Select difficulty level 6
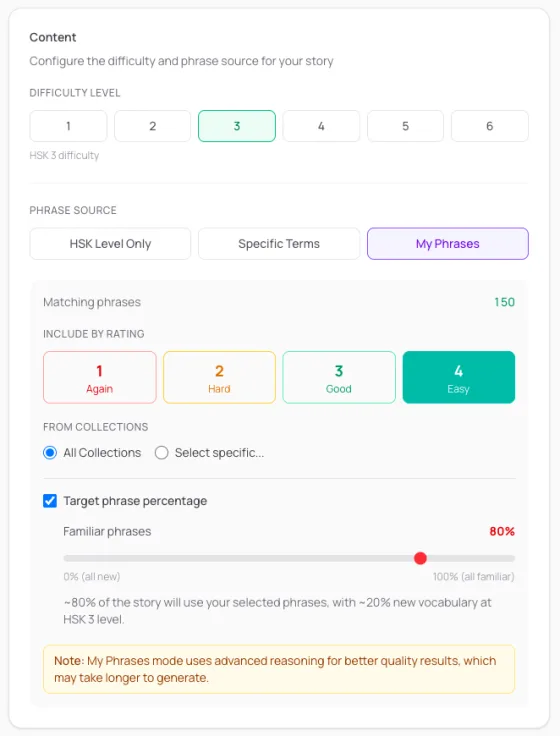This screenshot has width=560, height=736. click(490, 126)
